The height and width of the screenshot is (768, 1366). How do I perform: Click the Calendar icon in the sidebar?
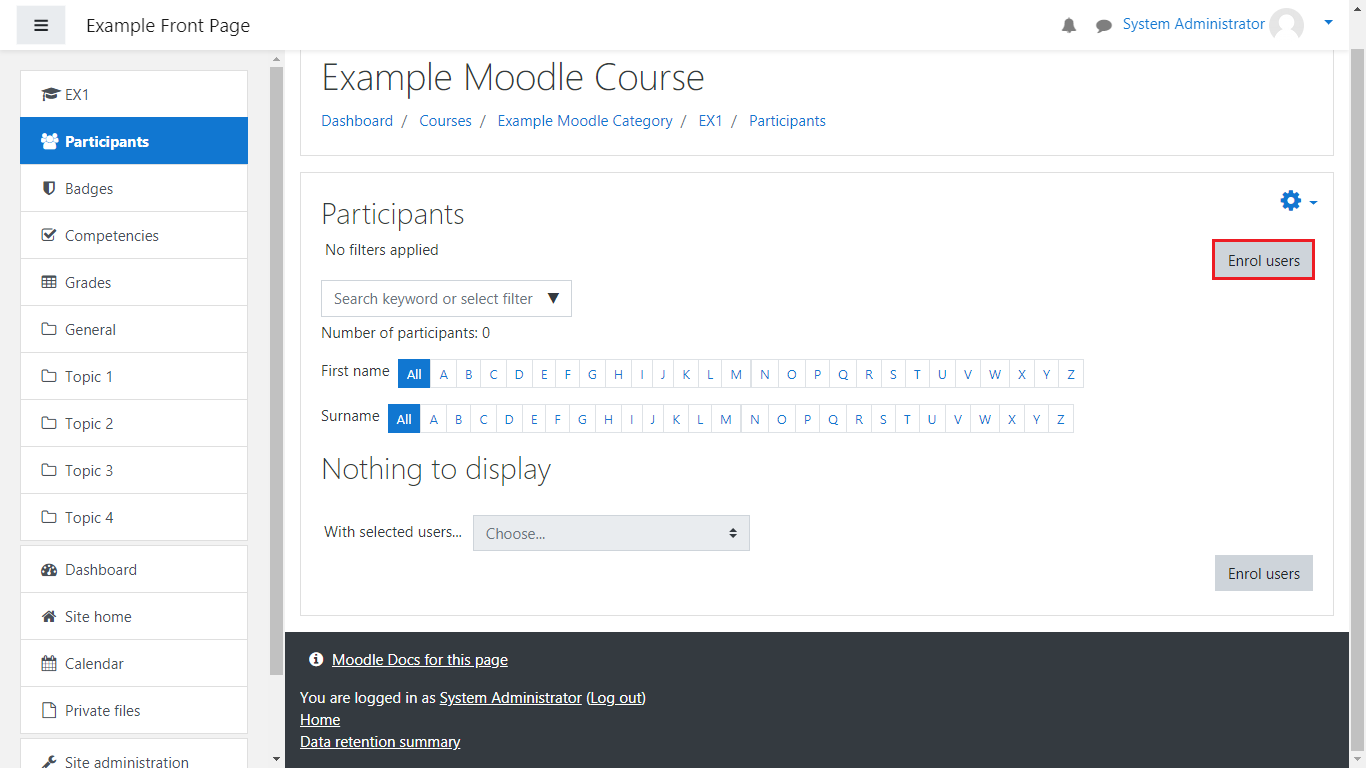coord(49,663)
